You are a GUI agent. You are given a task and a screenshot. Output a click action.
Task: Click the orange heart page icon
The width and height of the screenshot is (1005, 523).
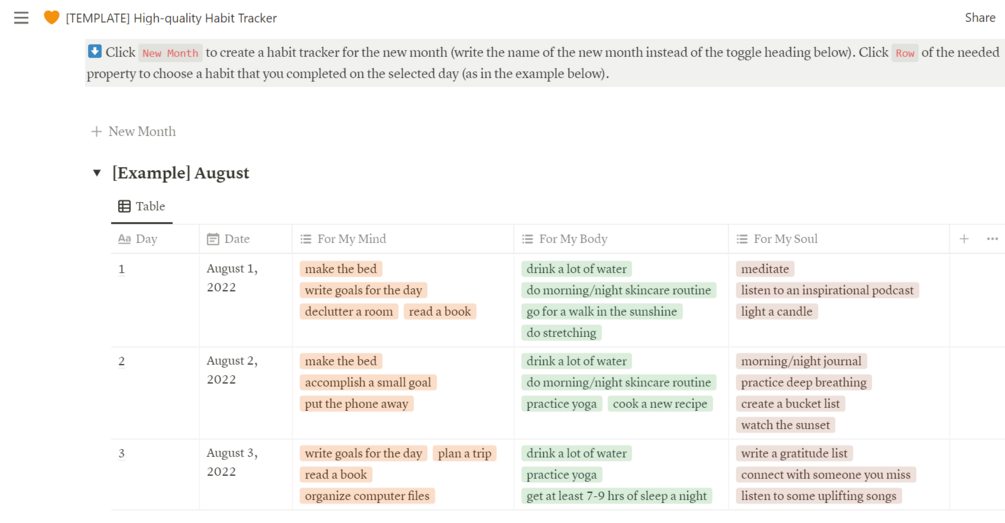coord(51,18)
